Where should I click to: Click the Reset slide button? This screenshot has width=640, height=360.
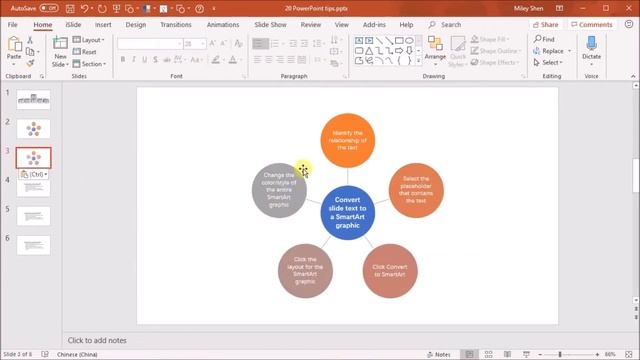[84, 52]
